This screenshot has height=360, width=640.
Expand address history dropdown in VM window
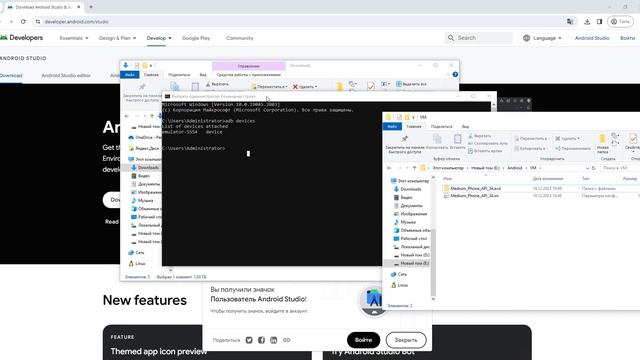pos(587,168)
